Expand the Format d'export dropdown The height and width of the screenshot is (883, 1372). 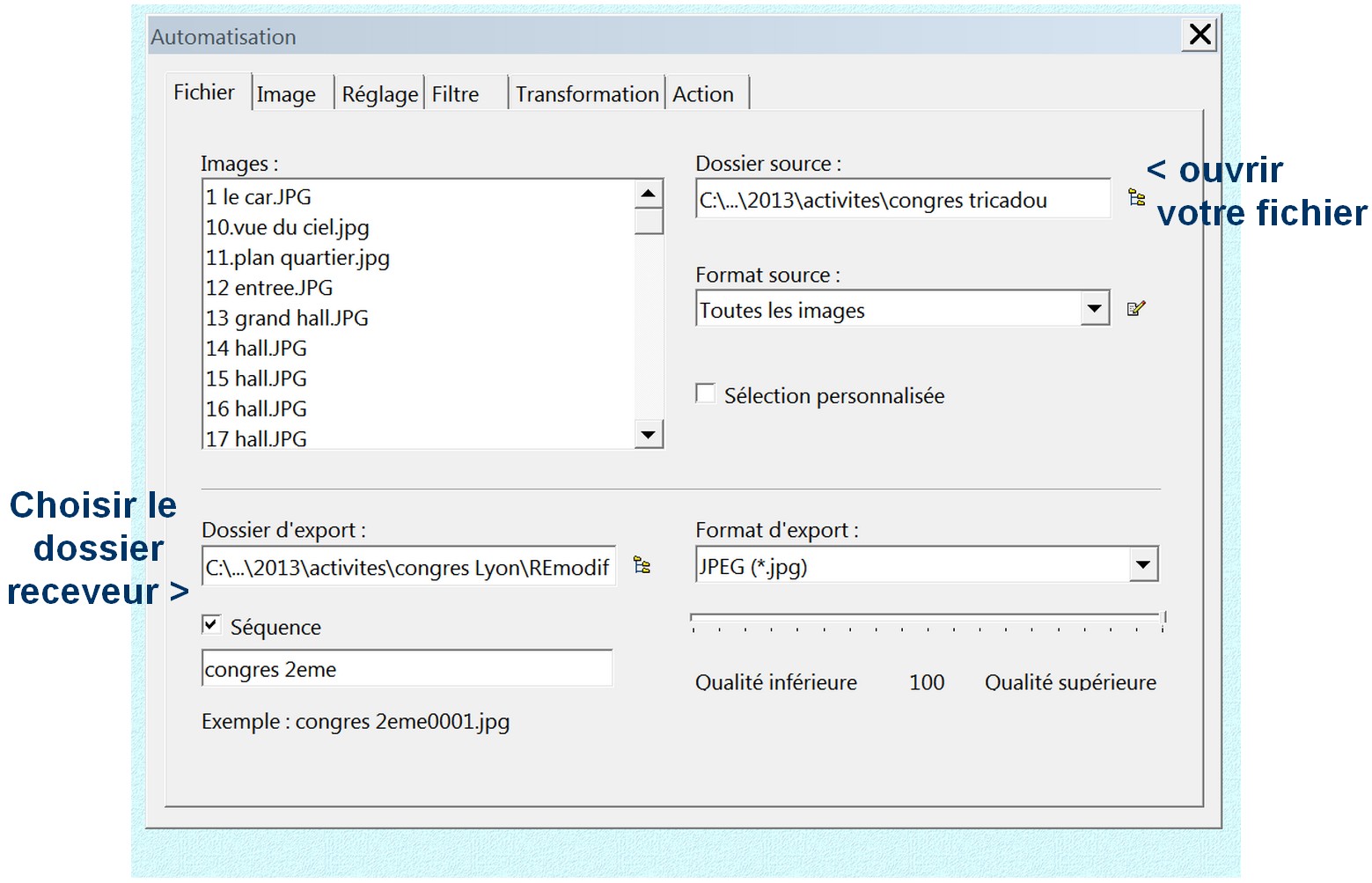pos(1142,565)
